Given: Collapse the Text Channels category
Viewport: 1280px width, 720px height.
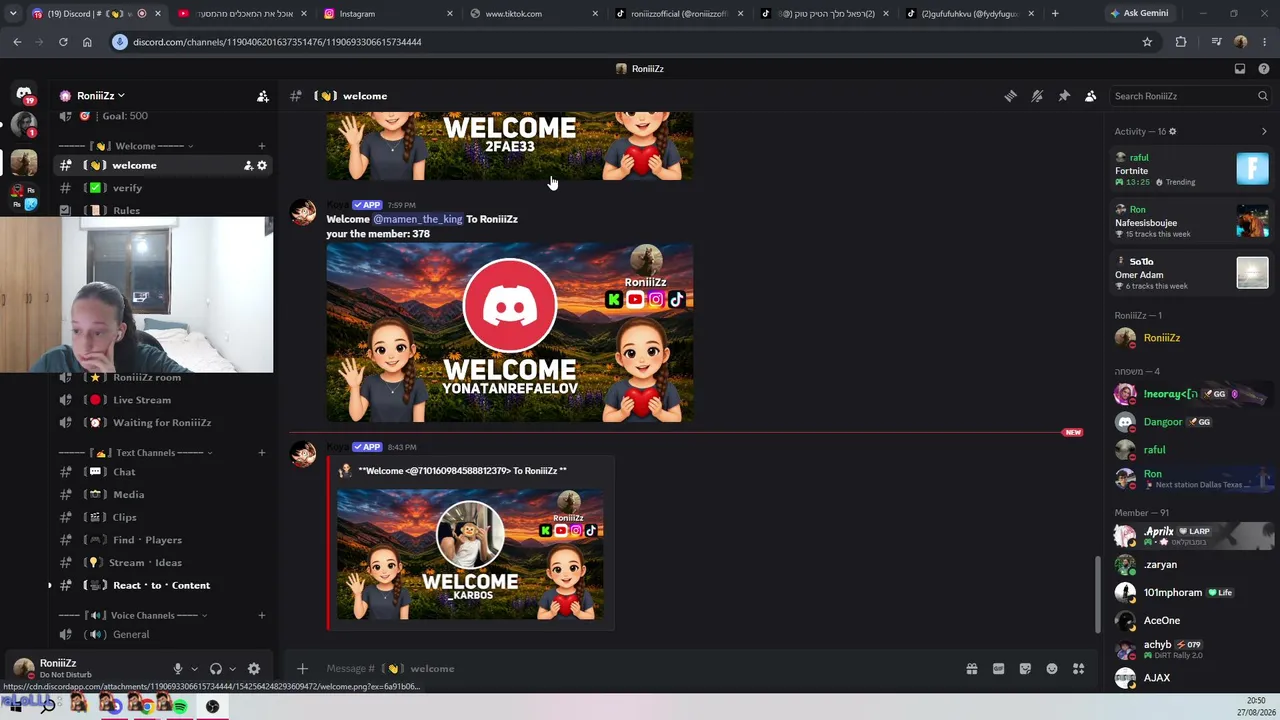Looking at the screenshot, I should (x=135, y=453).
